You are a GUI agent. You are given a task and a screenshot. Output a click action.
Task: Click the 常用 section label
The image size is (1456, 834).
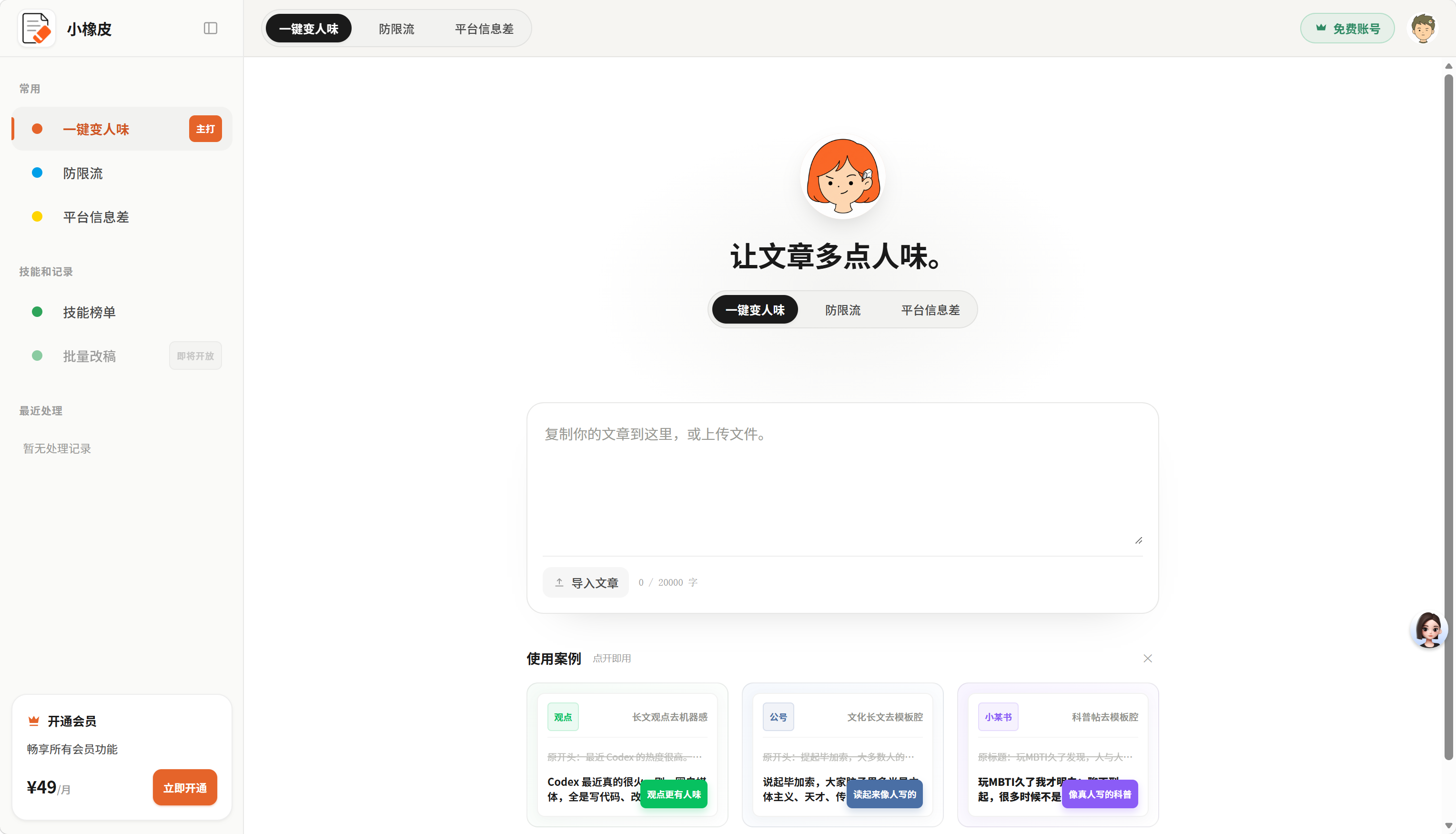[30, 89]
